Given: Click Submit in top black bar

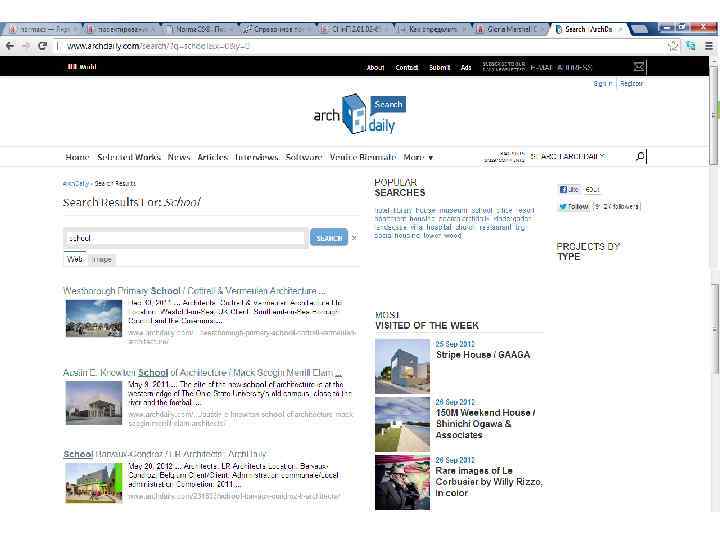Looking at the screenshot, I should [439, 68].
